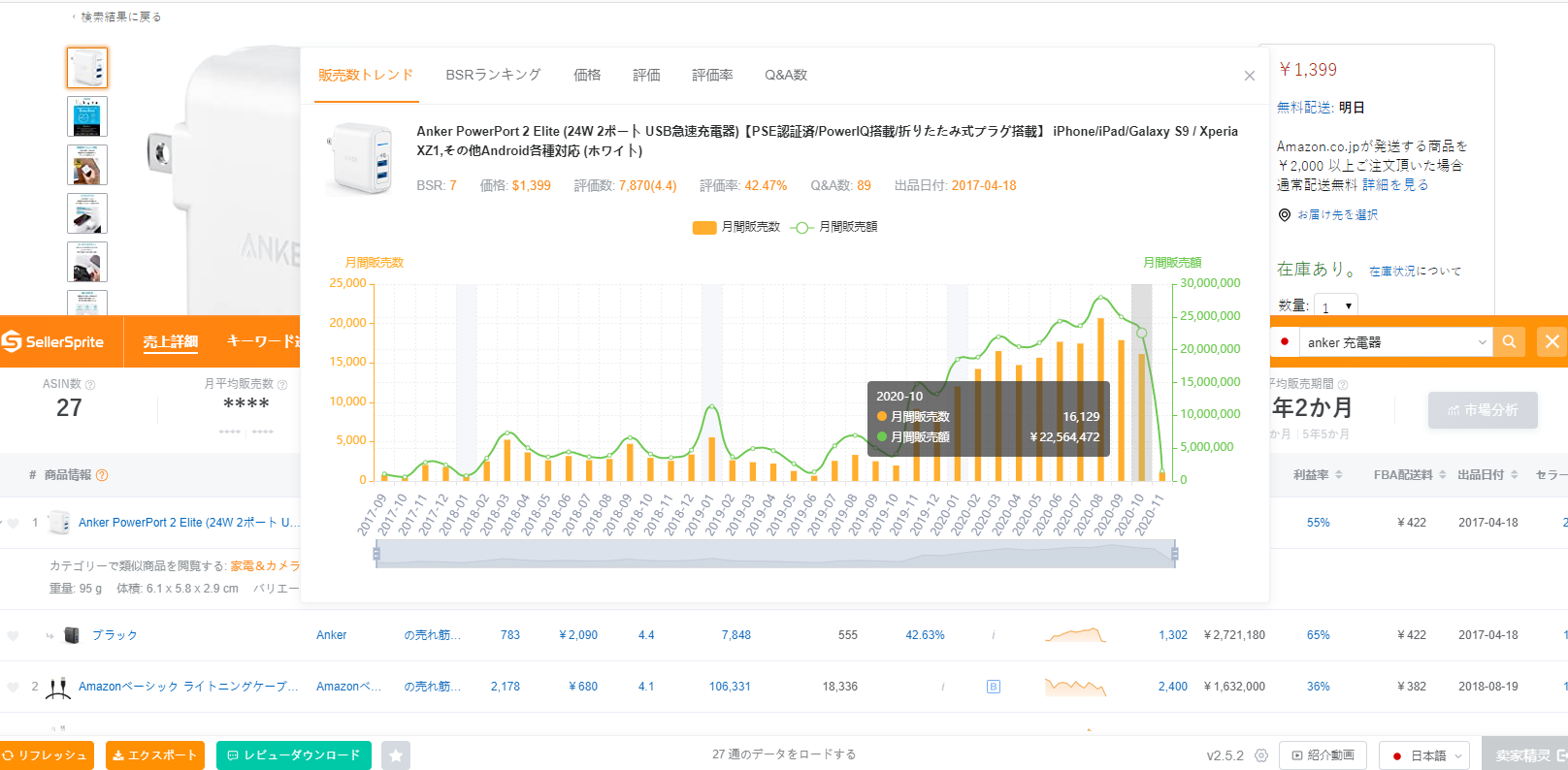Image resolution: width=1568 pixels, height=770 pixels.
Task: Select the third product thumbnail image
Action: [87, 165]
